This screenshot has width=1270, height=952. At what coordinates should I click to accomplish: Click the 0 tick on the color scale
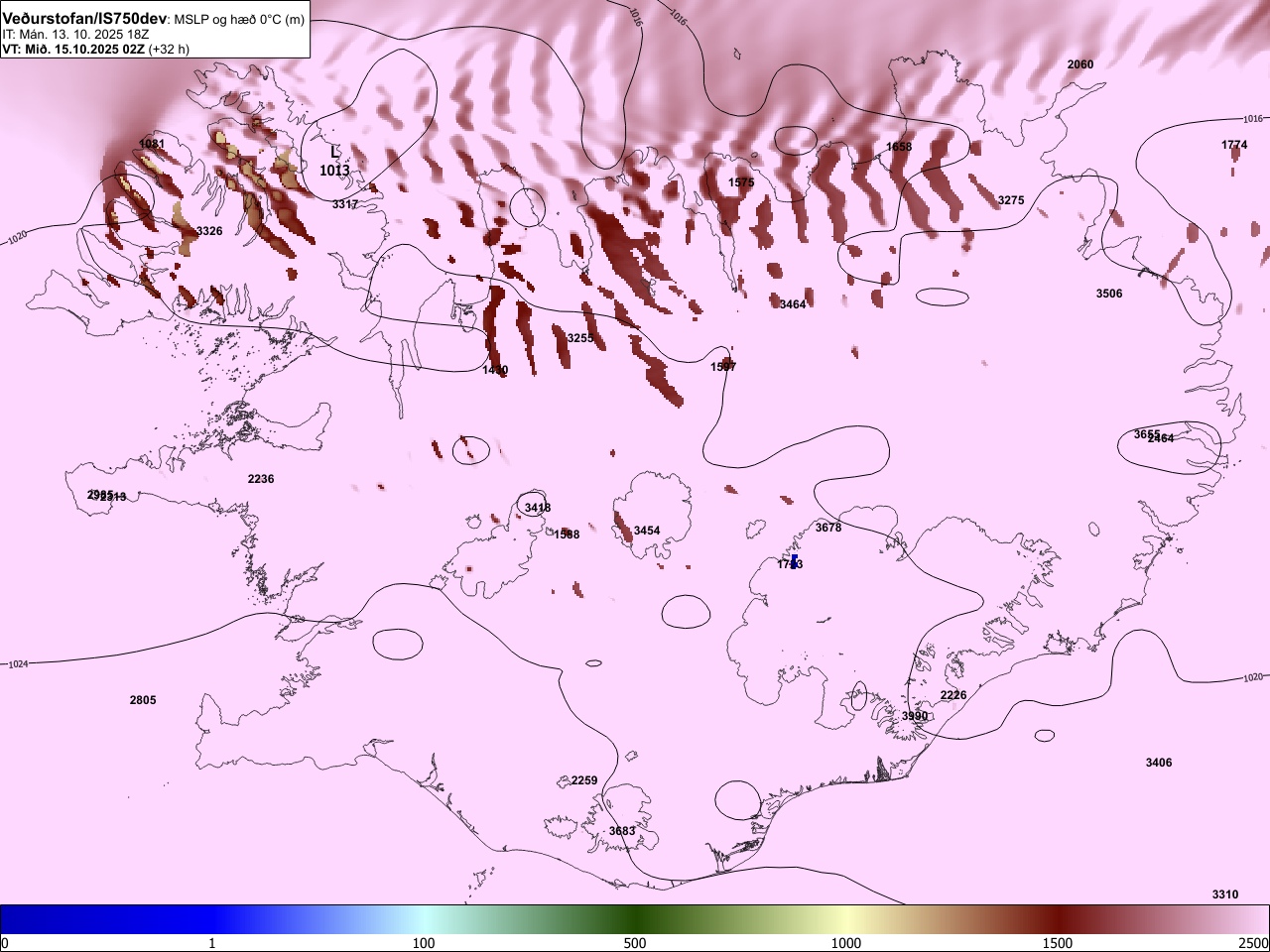click(5, 942)
